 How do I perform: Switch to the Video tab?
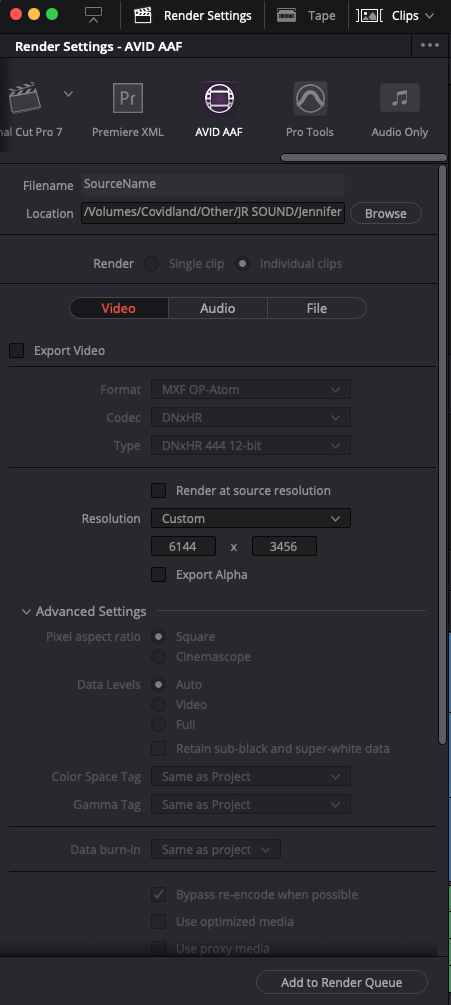pyautogui.click(x=119, y=308)
